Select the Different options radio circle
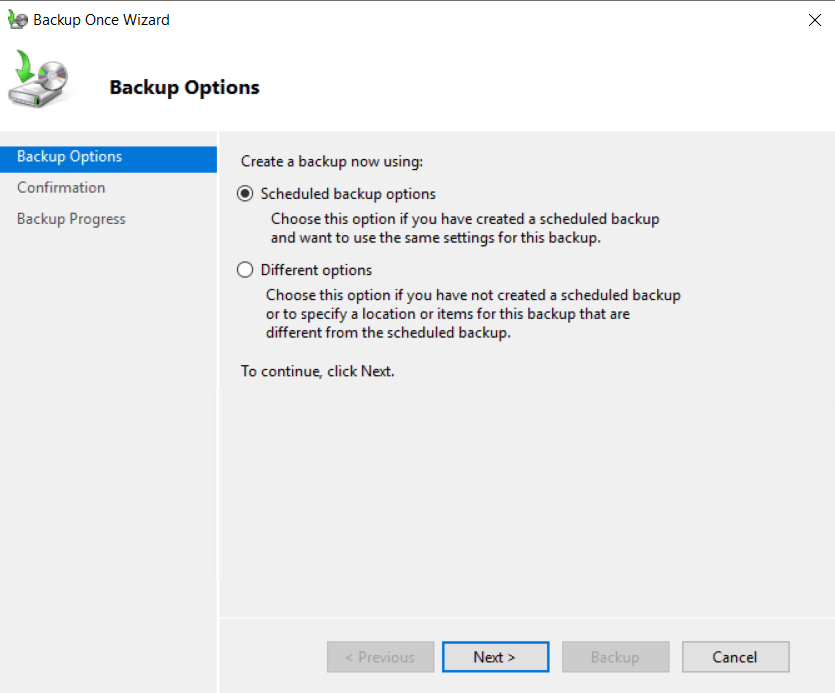This screenshot has width=835, height=693. (x=245, y=270)
